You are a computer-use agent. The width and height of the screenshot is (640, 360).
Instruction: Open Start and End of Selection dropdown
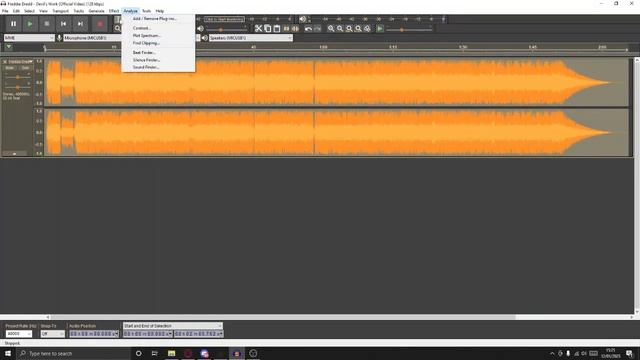pyautogui.click(x=173, y=326)
